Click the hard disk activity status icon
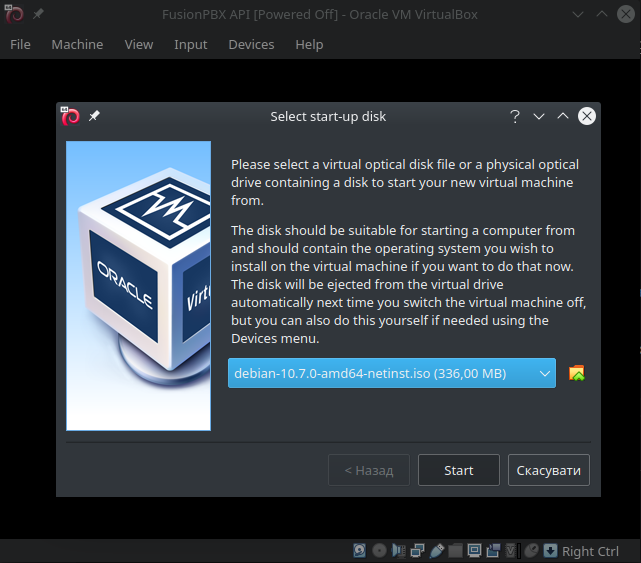This screenshot has width=641, height=563. point(359,550)
